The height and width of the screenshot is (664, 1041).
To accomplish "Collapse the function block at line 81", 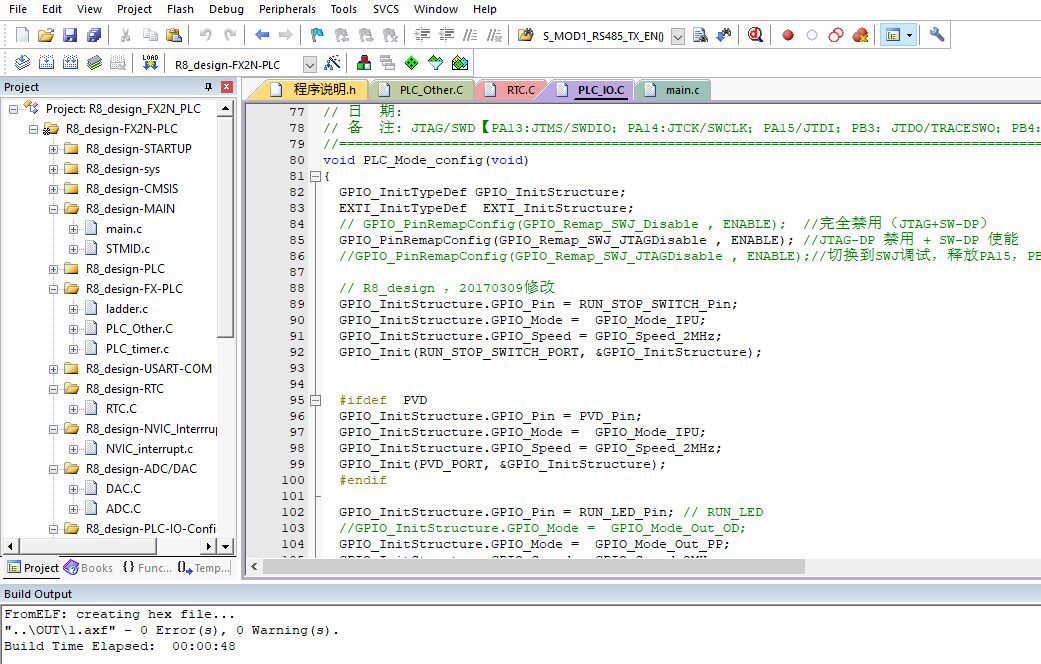I will click(316, 177).
